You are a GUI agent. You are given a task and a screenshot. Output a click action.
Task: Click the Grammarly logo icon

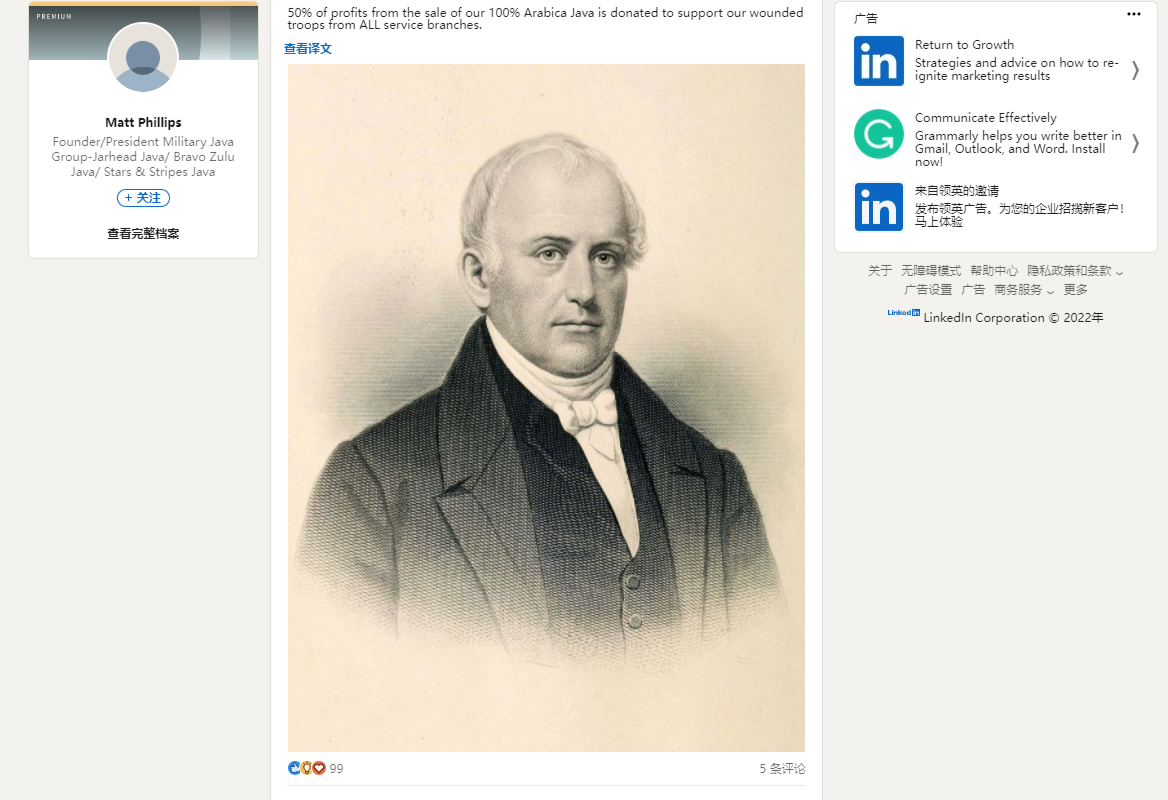[x=879, y=134]
